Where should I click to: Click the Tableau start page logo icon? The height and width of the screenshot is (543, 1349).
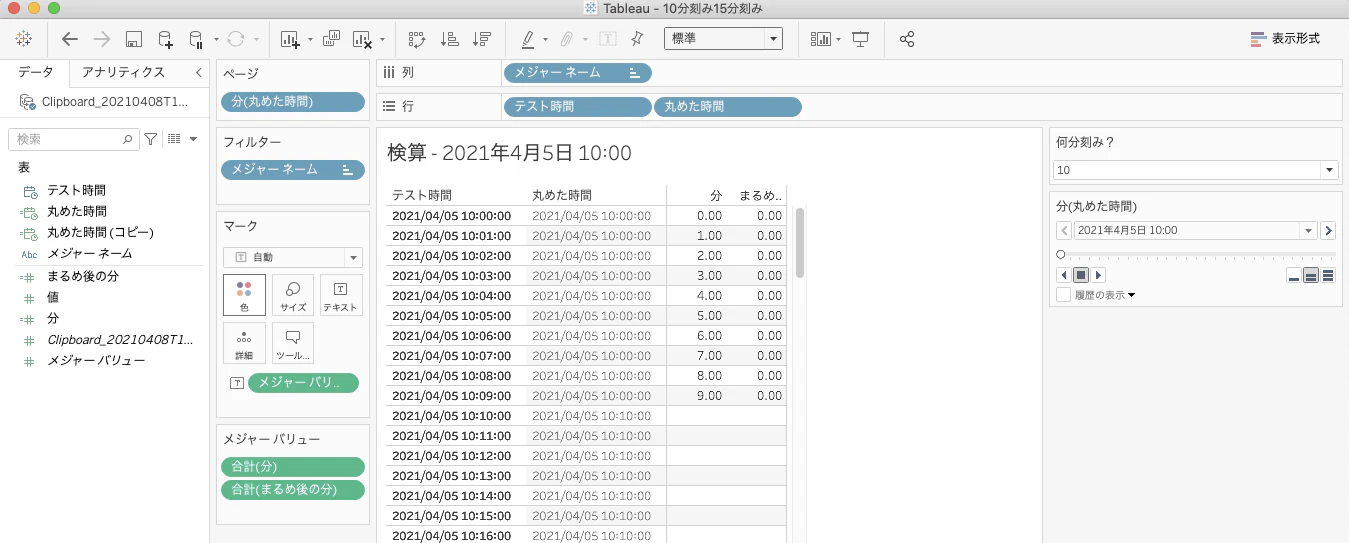click(x=24, y=39)
